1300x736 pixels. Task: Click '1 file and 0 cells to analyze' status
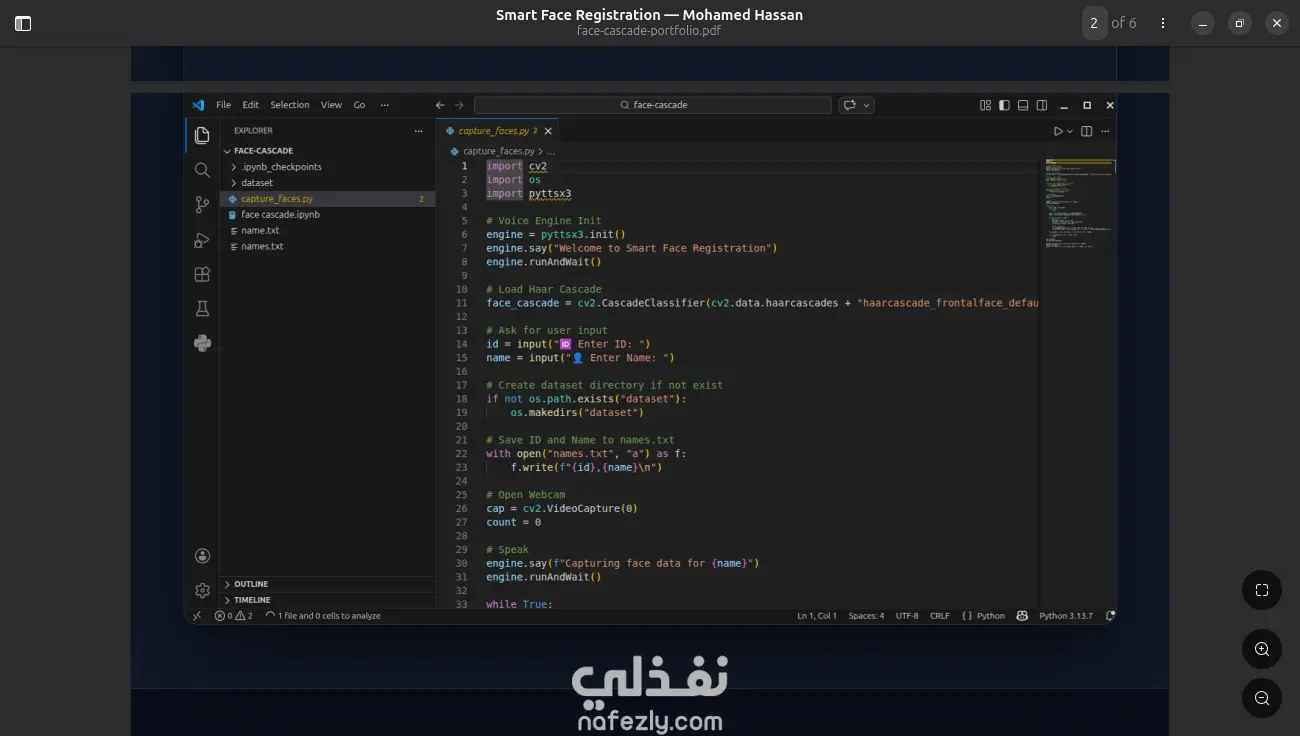pyautogui.click(x=323, y=616)
